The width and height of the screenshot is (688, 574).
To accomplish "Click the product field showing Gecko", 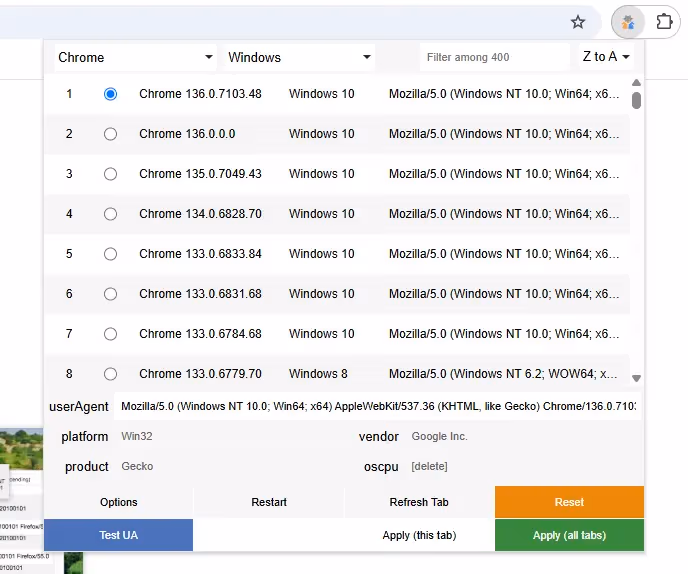I will click(233, 466).
